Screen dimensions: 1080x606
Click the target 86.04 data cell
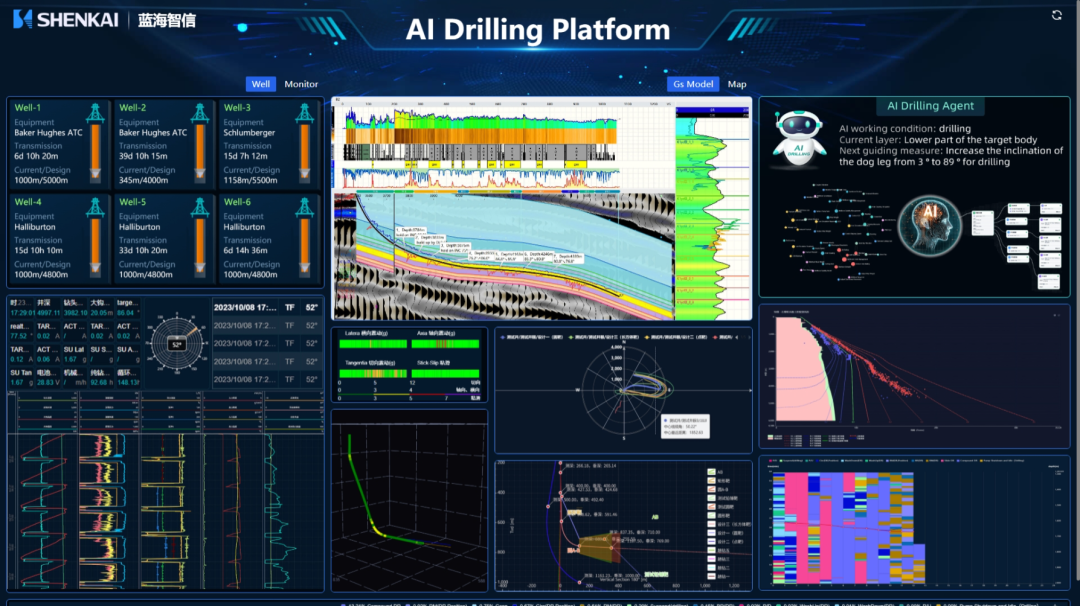click(127, 308)
